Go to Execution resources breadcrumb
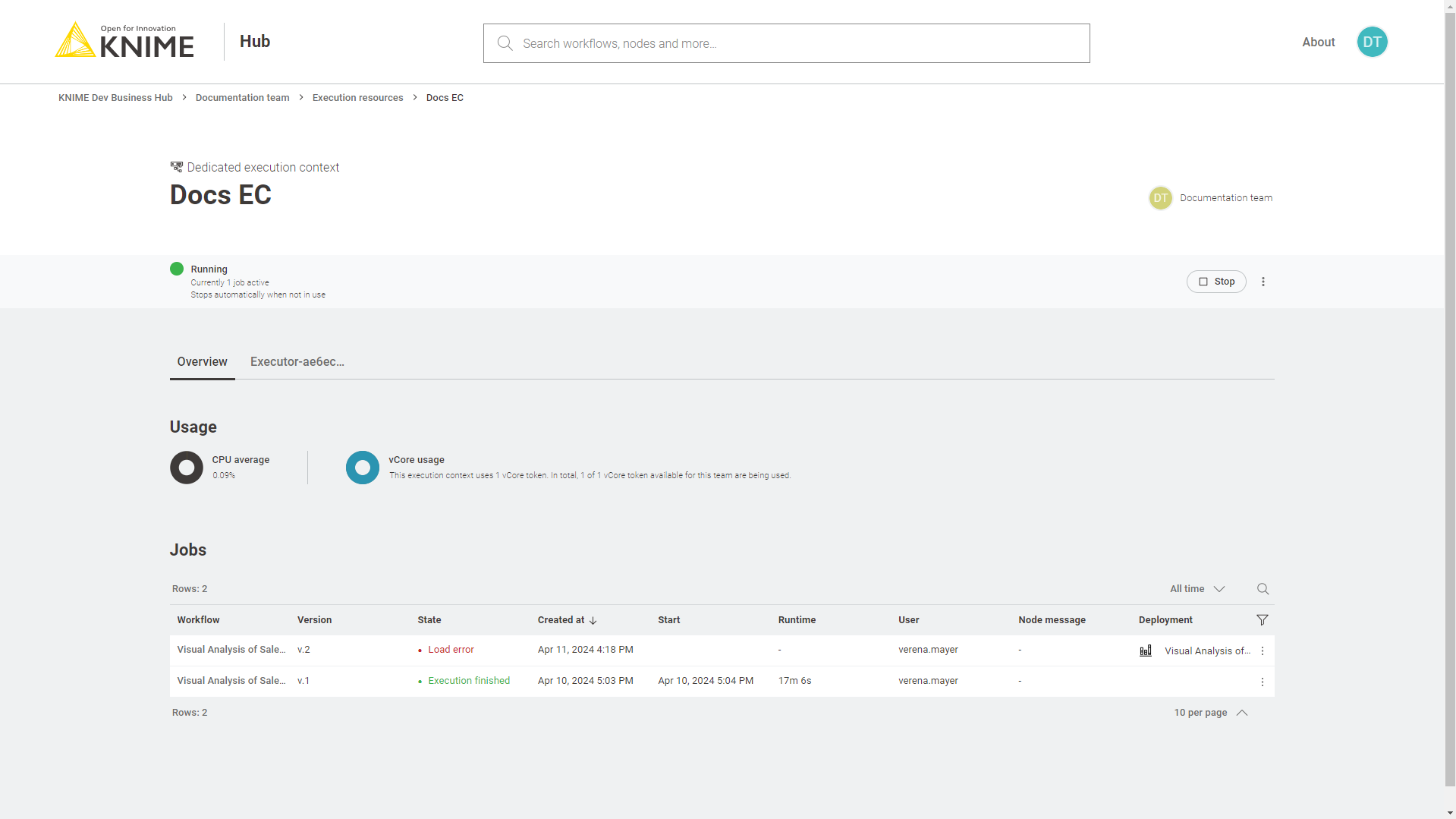 (x=357, y=98)
